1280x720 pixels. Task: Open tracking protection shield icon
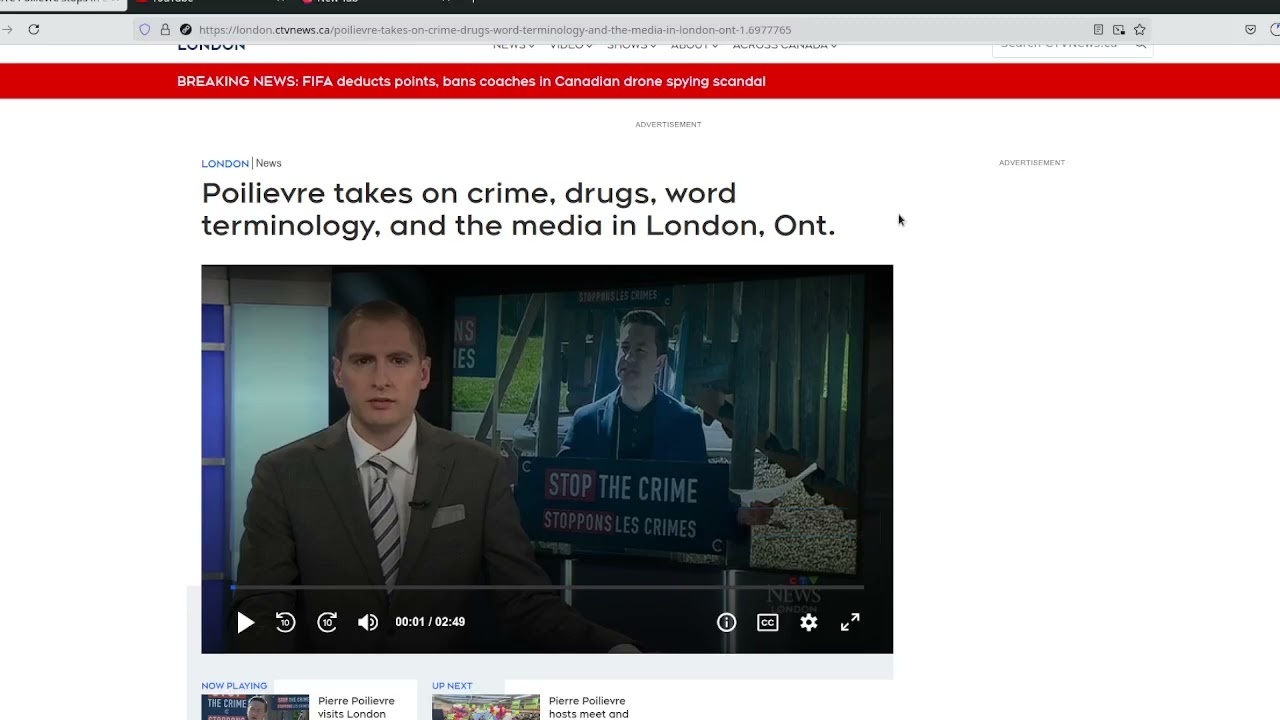(x=145, y=30)
